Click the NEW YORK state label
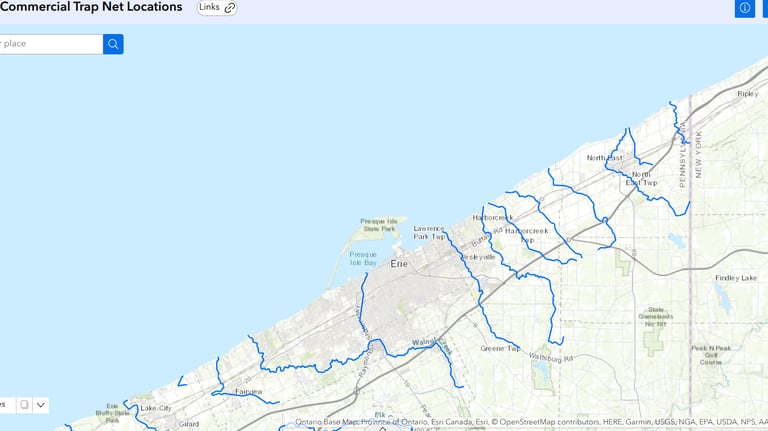Viewport: 768px width, 431px height. (x=698, y=154)
